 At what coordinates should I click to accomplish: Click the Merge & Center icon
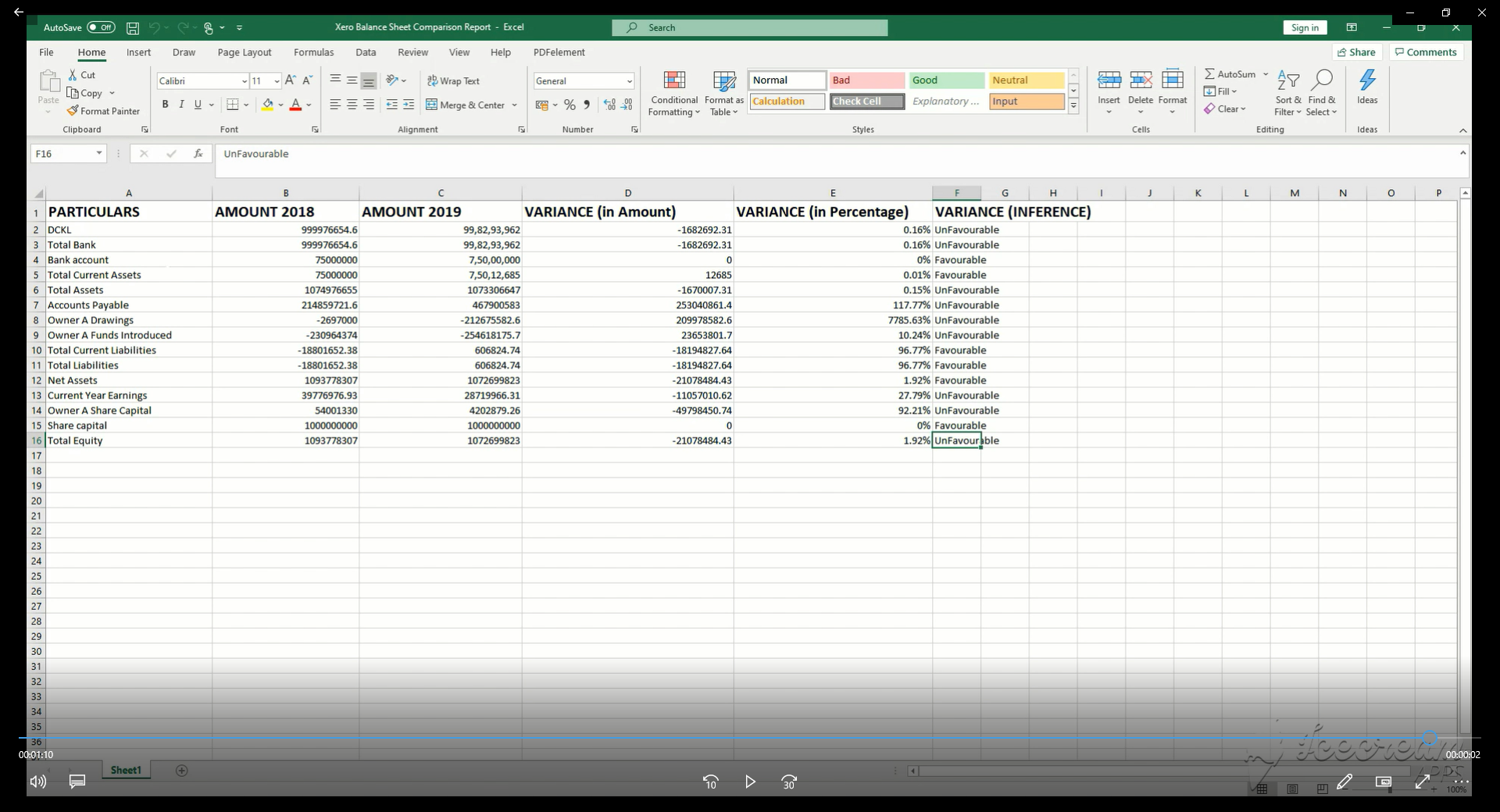point(431,105)
